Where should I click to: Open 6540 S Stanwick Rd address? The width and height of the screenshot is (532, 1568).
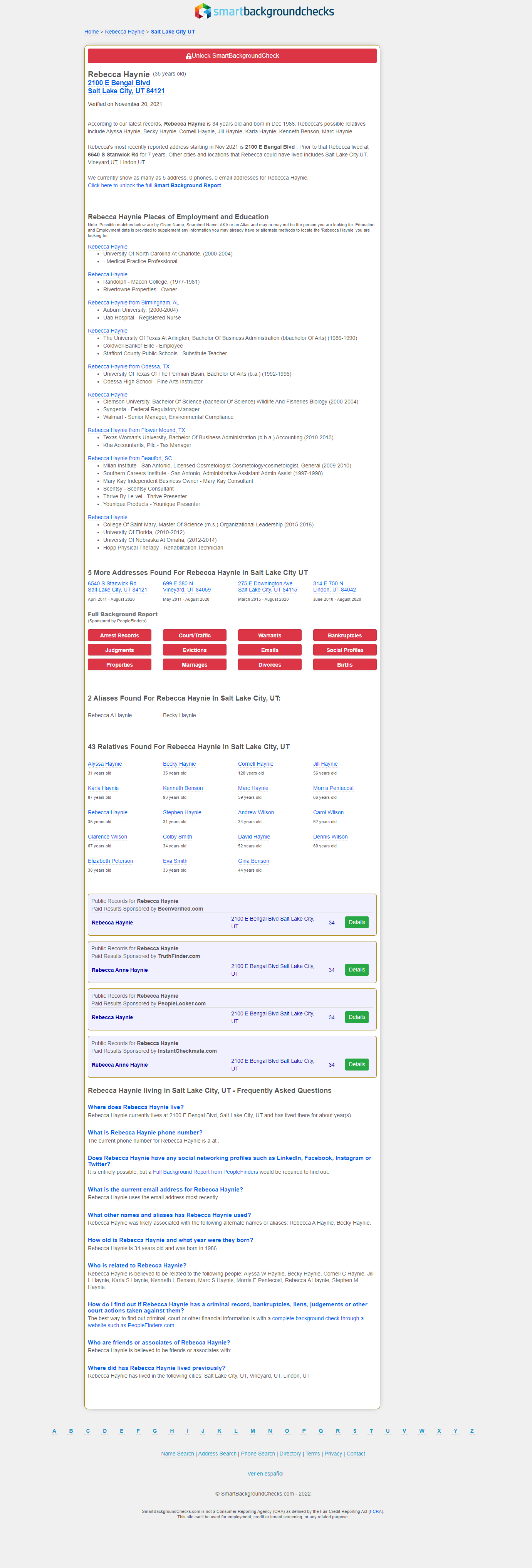click(117, 587)
